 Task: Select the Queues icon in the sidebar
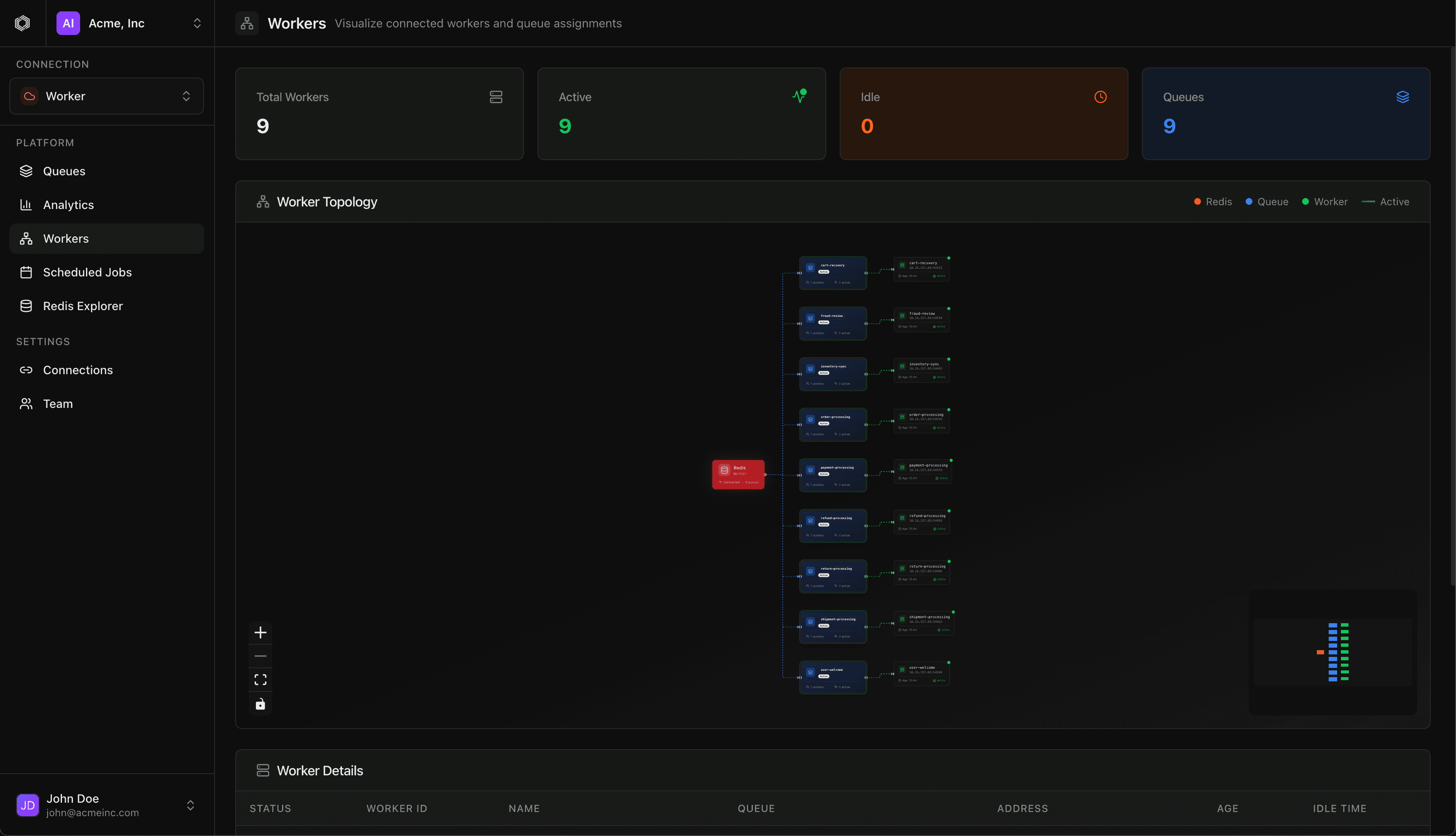[x=27, y=171]
